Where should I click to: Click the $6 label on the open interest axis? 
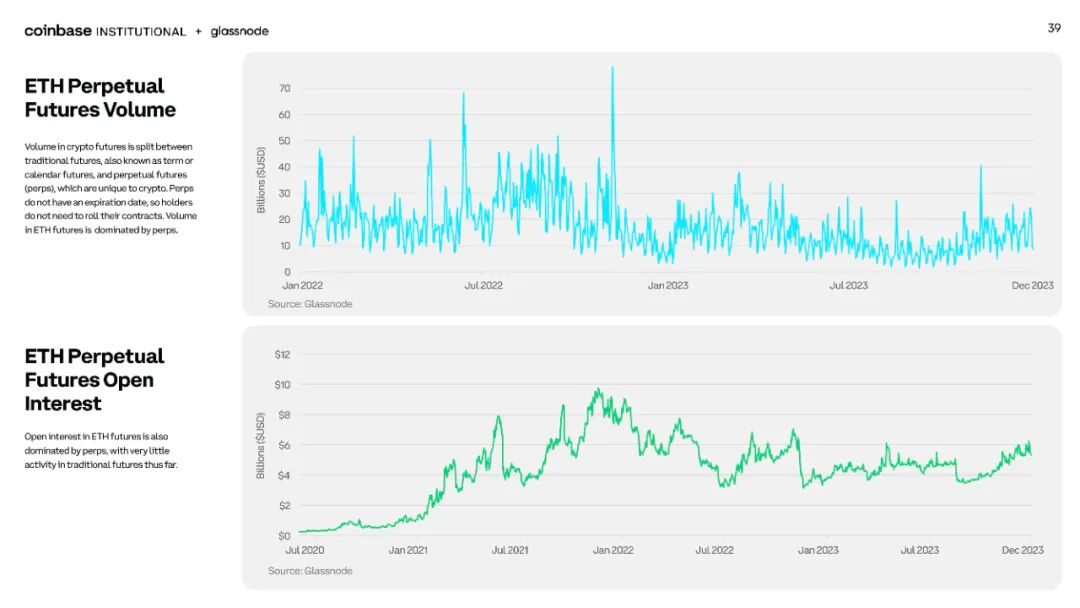coord(284,445)
